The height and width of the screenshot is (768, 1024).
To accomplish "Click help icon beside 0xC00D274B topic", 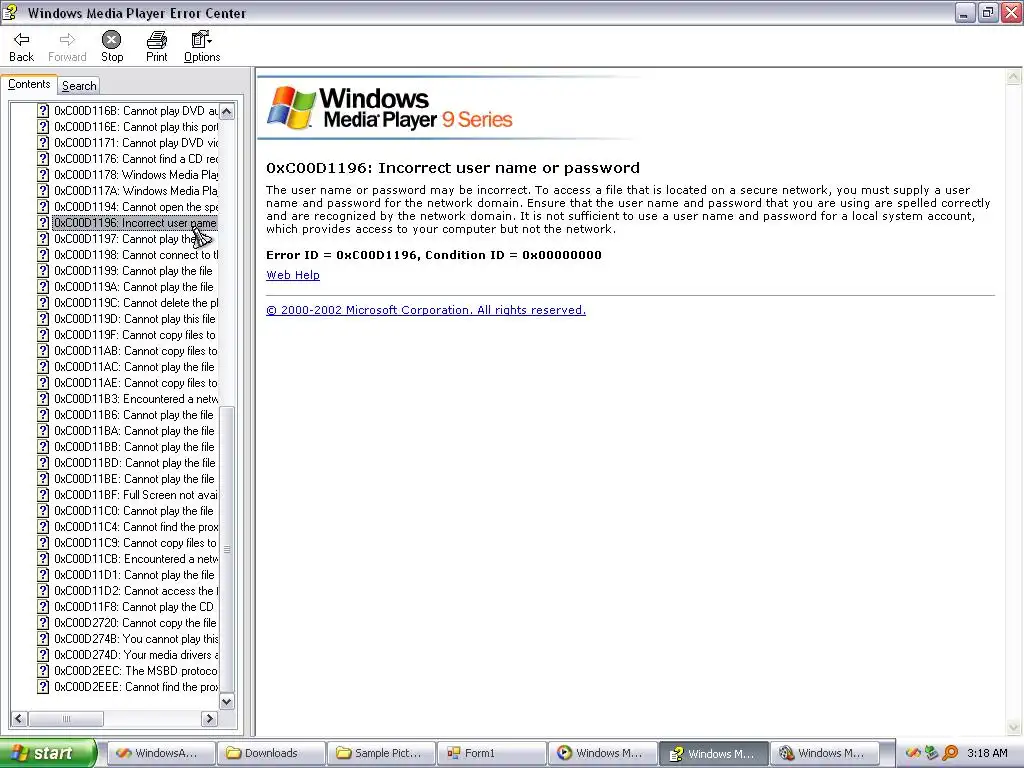I will 43,639.
